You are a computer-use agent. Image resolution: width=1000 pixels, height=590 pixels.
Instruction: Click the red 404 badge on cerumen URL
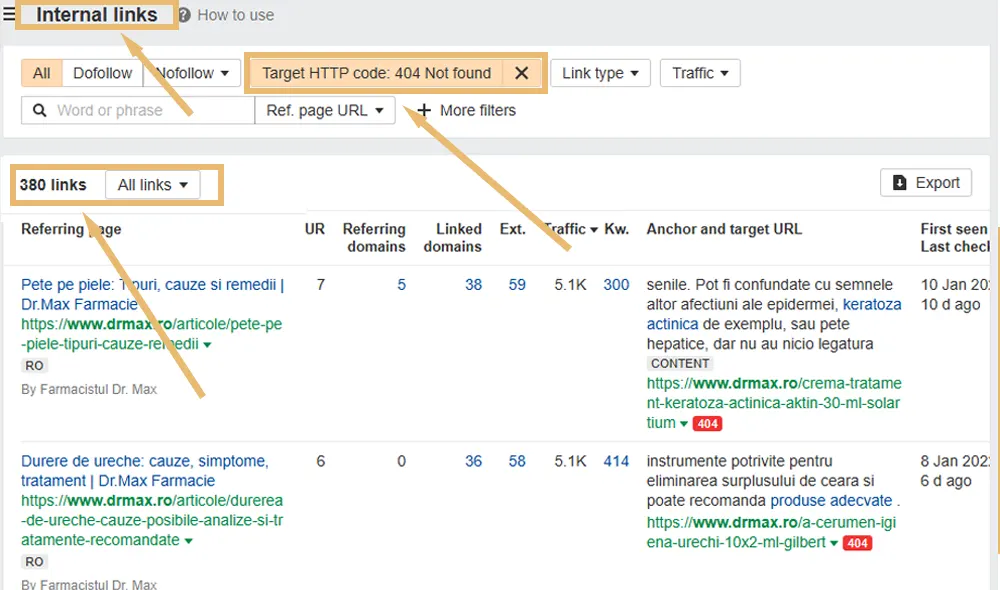[x=857, y=542]
